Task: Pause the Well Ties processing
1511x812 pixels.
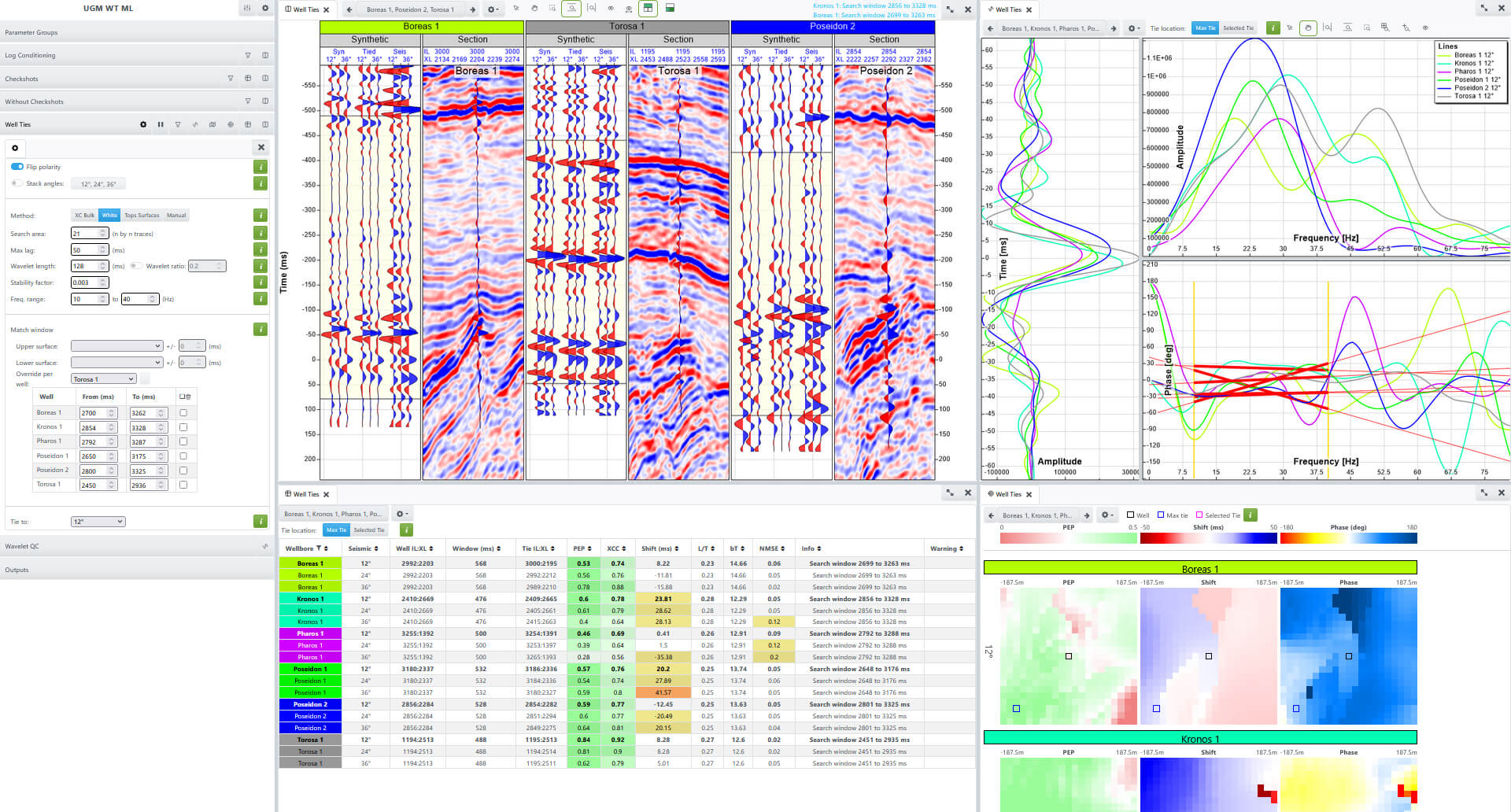Action: point(161,124)
